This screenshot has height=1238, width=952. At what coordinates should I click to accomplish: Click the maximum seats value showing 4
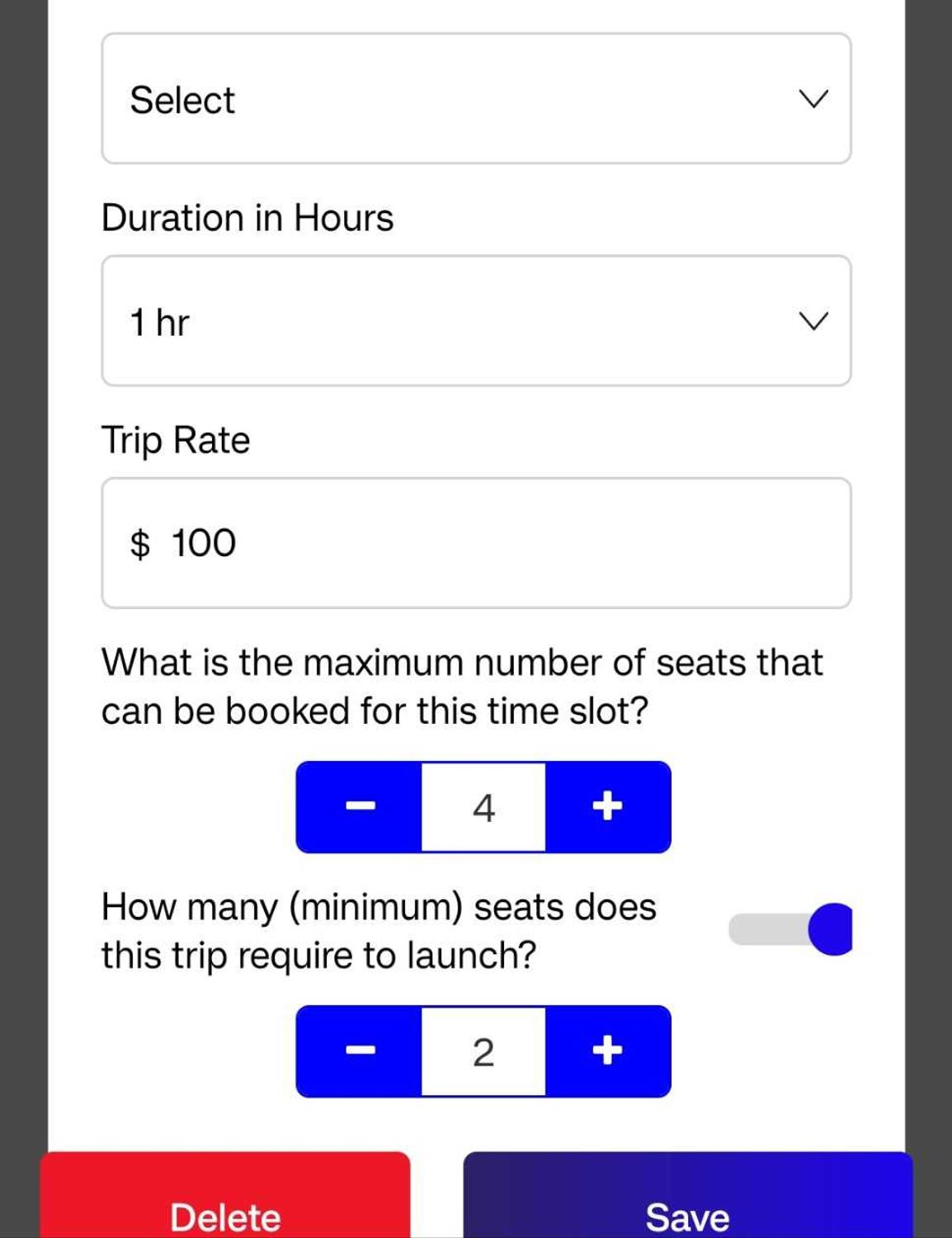483,807
